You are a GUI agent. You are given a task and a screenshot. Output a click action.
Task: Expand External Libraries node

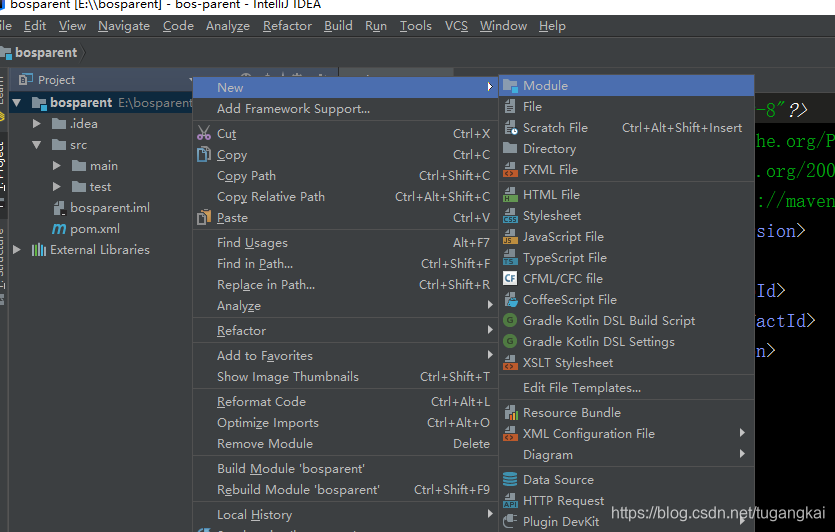point(17,250)
